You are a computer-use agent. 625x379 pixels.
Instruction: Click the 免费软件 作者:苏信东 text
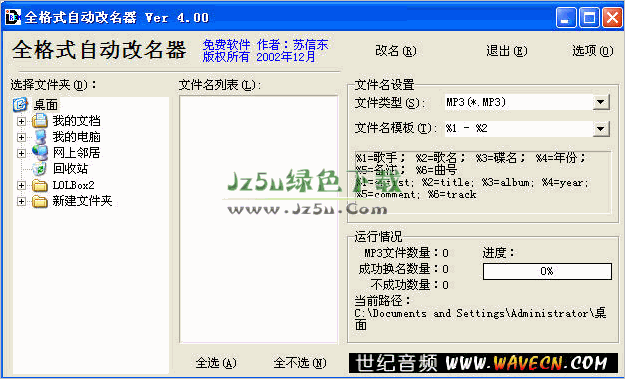coord(265,45)
